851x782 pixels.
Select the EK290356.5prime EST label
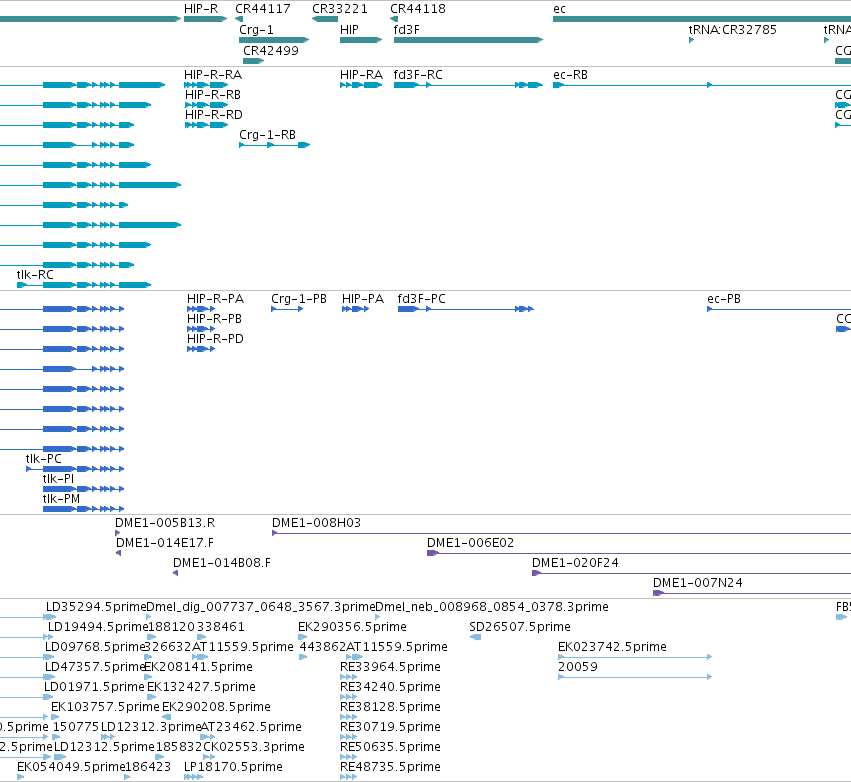(x=352, y=627)
